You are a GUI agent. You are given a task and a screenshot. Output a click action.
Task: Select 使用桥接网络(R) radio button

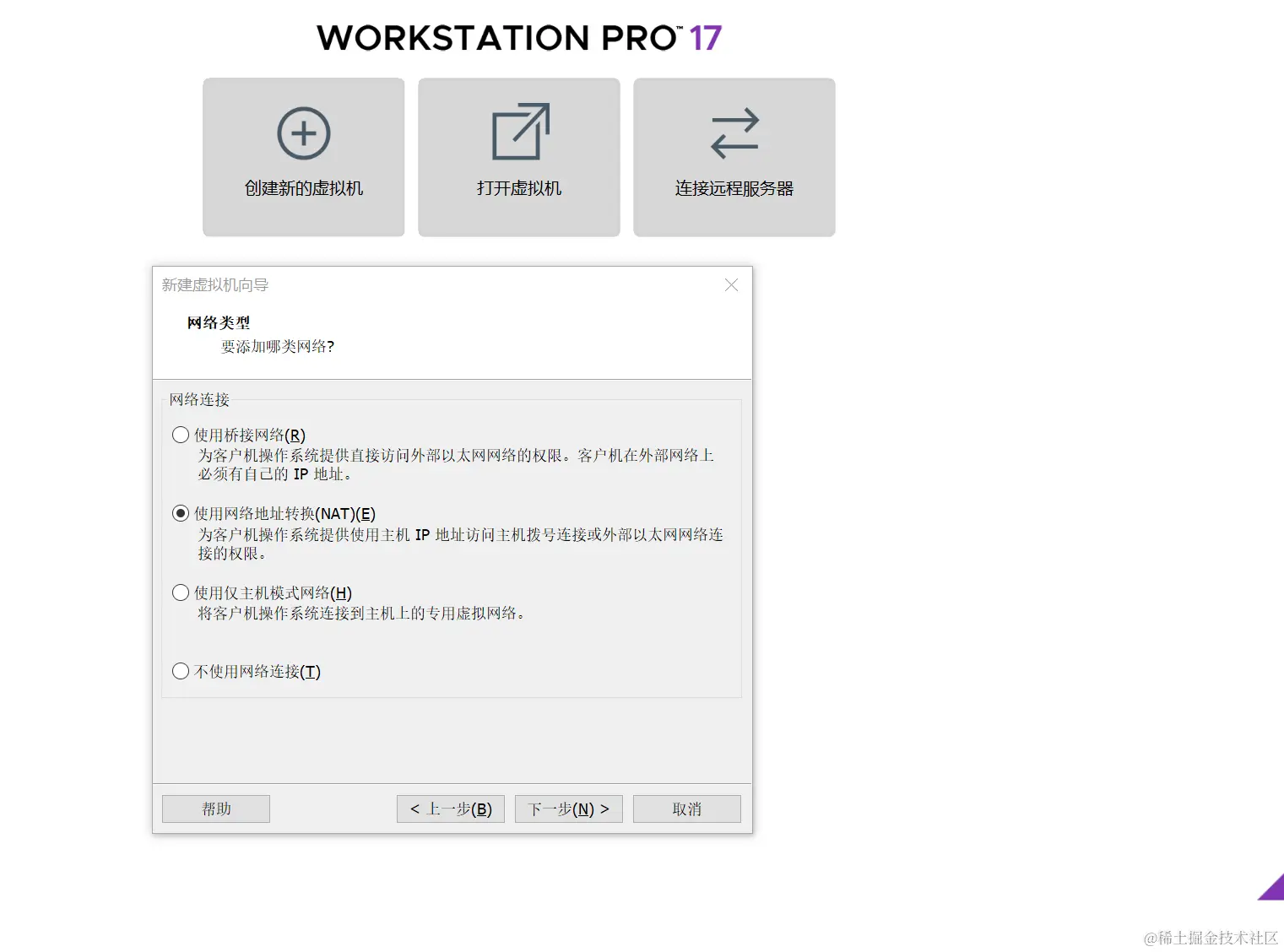(x=181, y=435)
